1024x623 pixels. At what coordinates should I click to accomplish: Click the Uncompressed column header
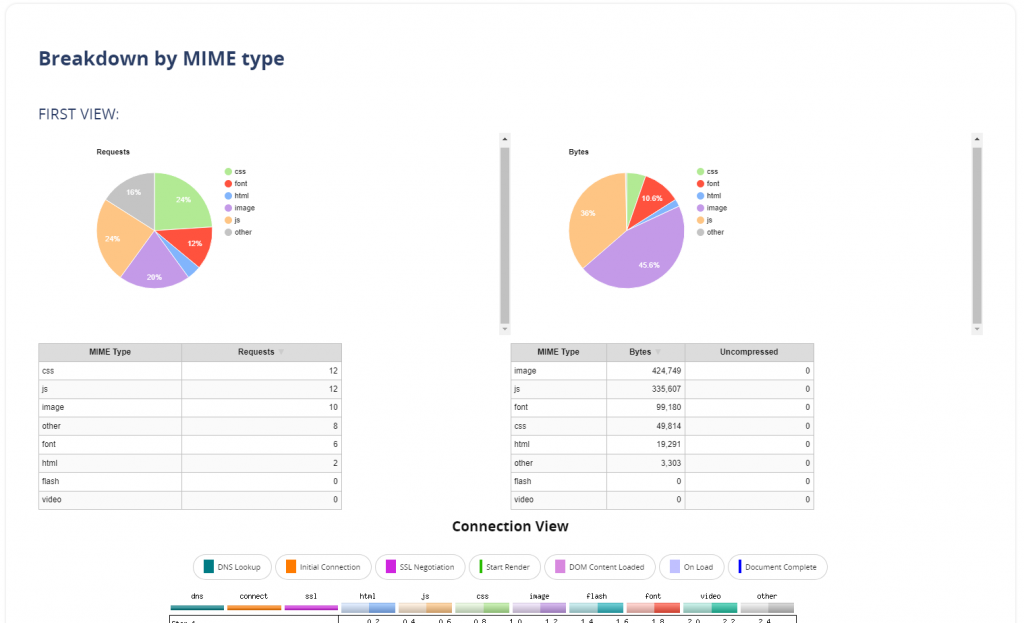[749, 352]
